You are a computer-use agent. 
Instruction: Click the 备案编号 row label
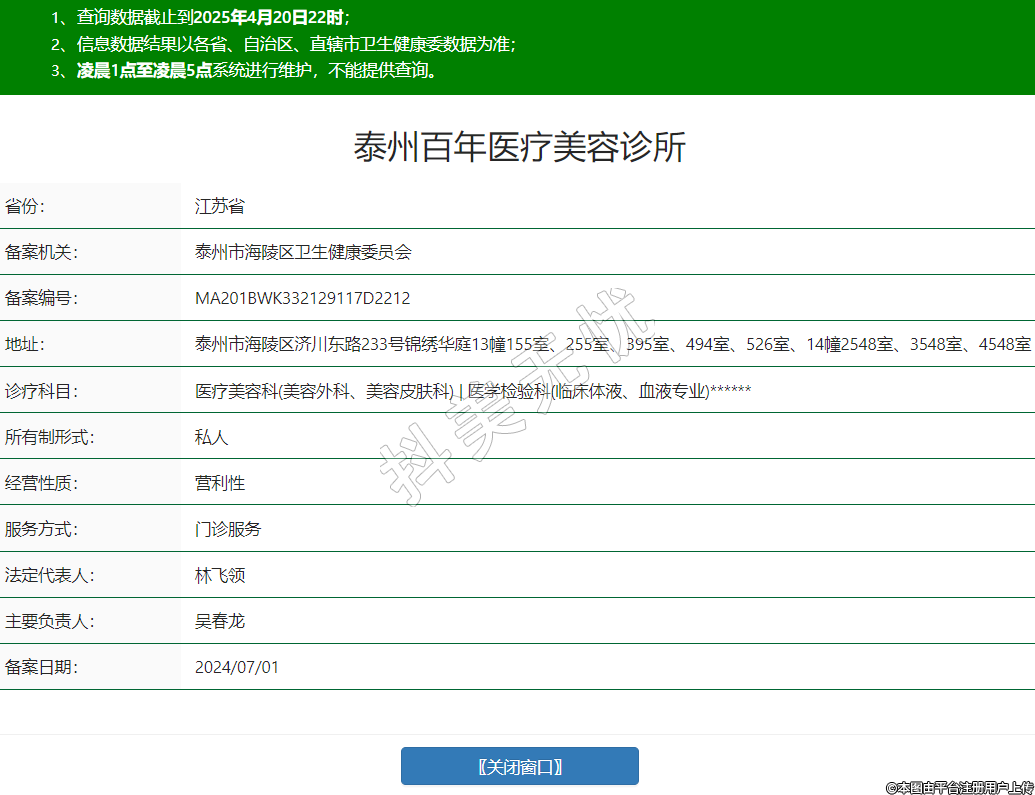(x=41, y=298)
